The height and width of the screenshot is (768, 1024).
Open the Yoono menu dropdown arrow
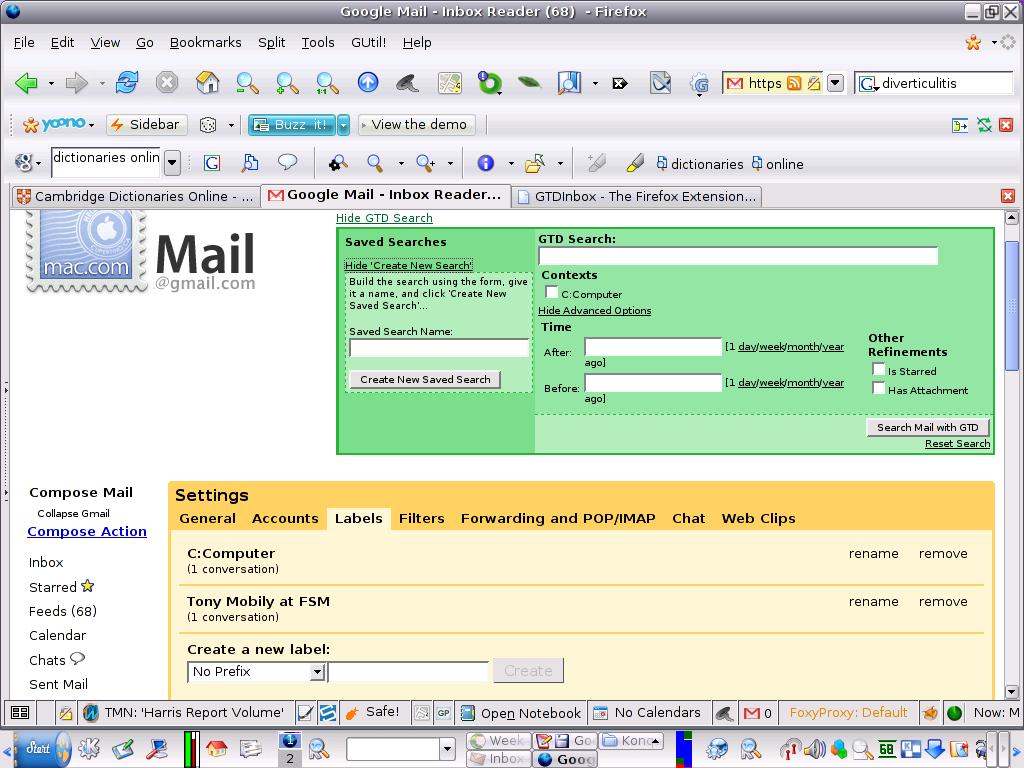click(91, 125)
